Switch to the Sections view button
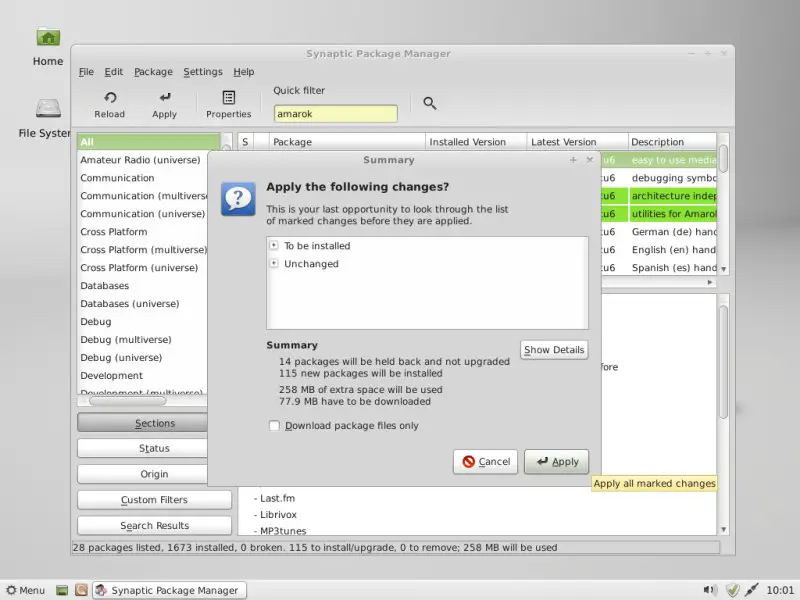 (x=142, y=423)
